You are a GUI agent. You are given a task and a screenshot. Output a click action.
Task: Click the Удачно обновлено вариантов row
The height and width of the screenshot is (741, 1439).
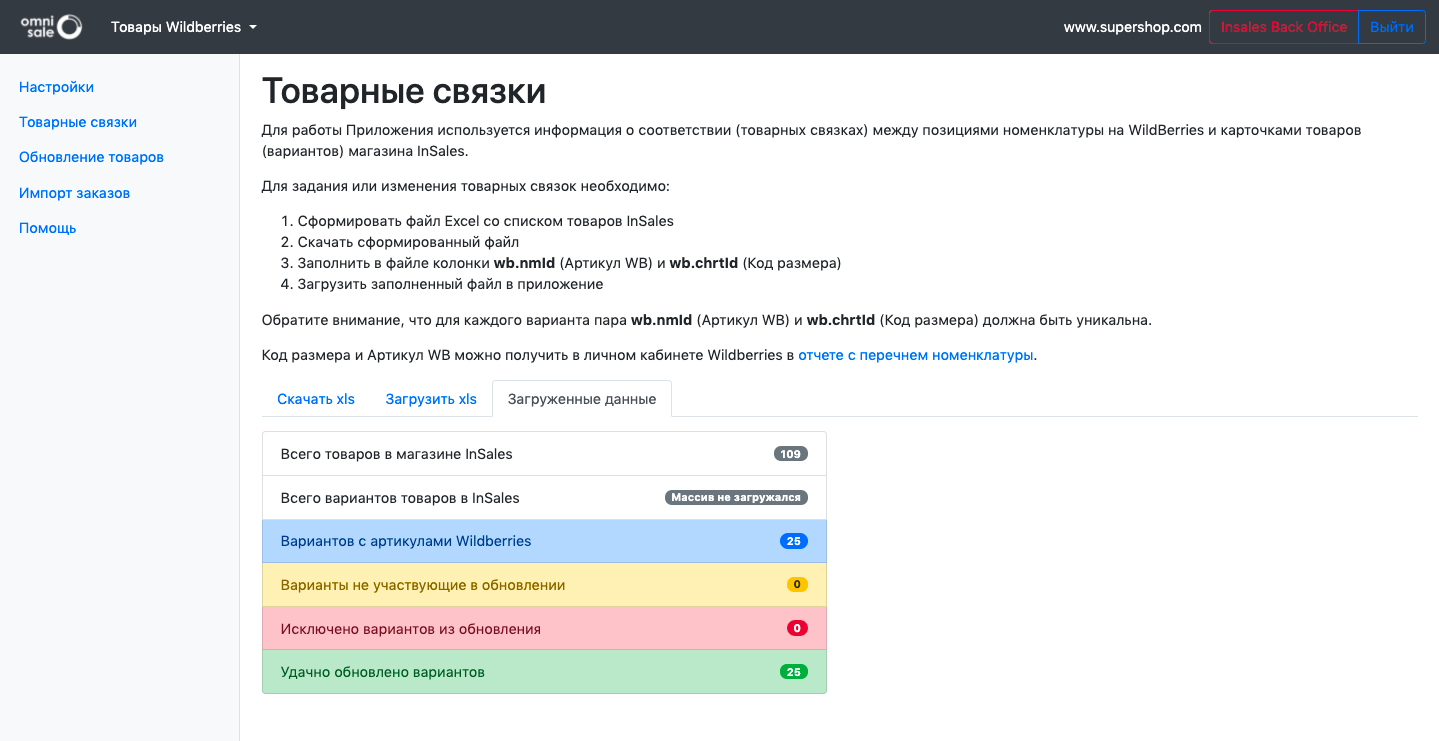point(544,672)
